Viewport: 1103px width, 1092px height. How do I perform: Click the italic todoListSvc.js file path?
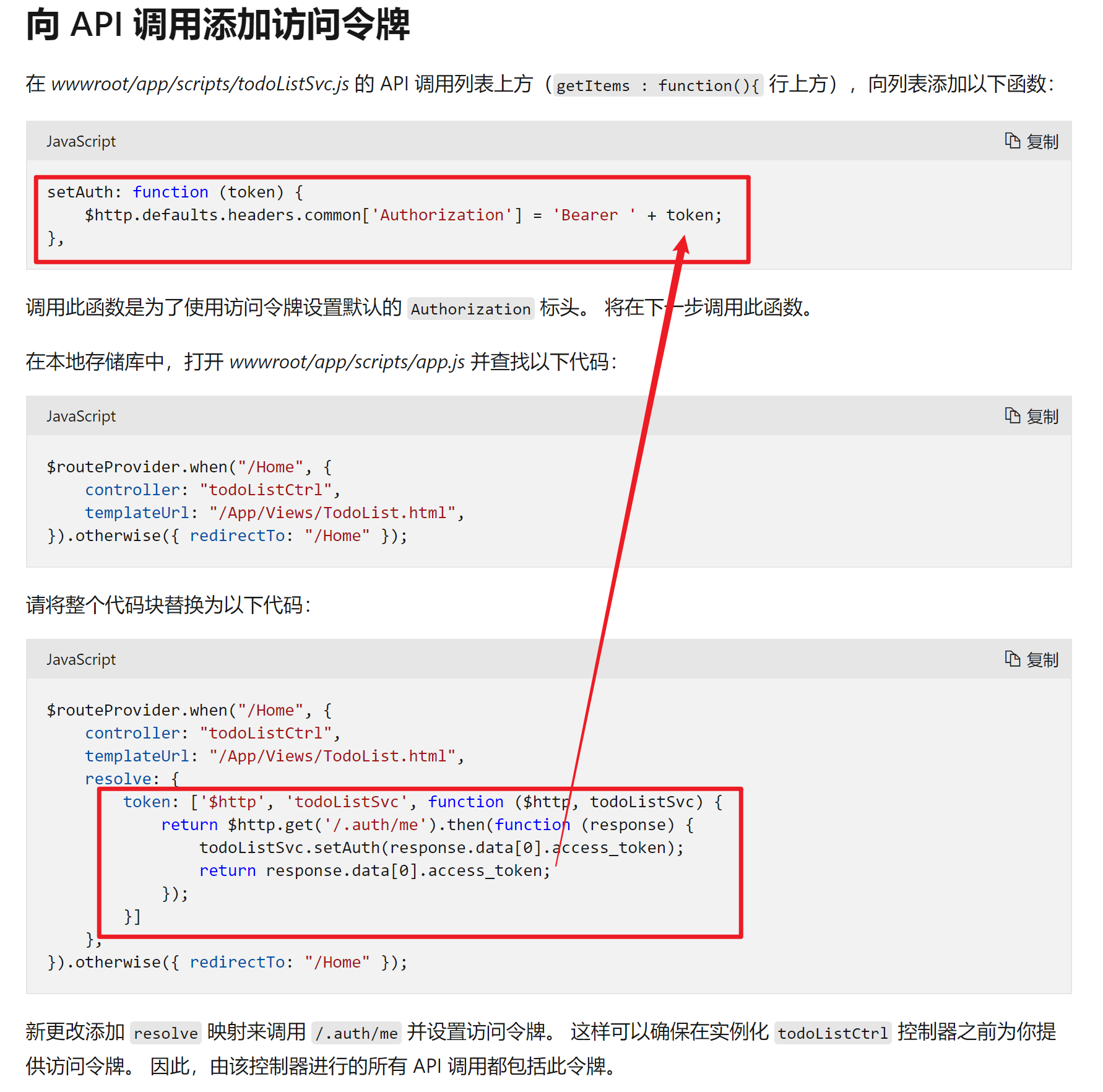pyautogui.click(x=200, y=84)
